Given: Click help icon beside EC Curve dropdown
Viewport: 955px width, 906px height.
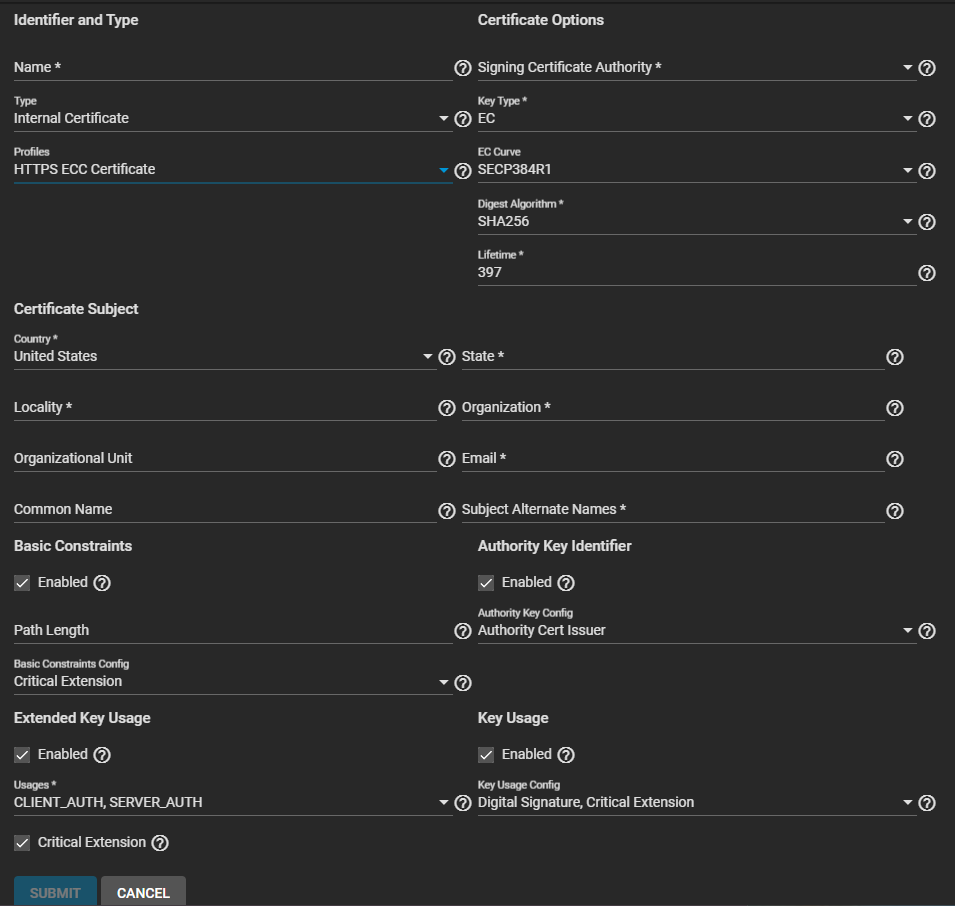Looking at the screenshot, I should click(x=927, y=171).
